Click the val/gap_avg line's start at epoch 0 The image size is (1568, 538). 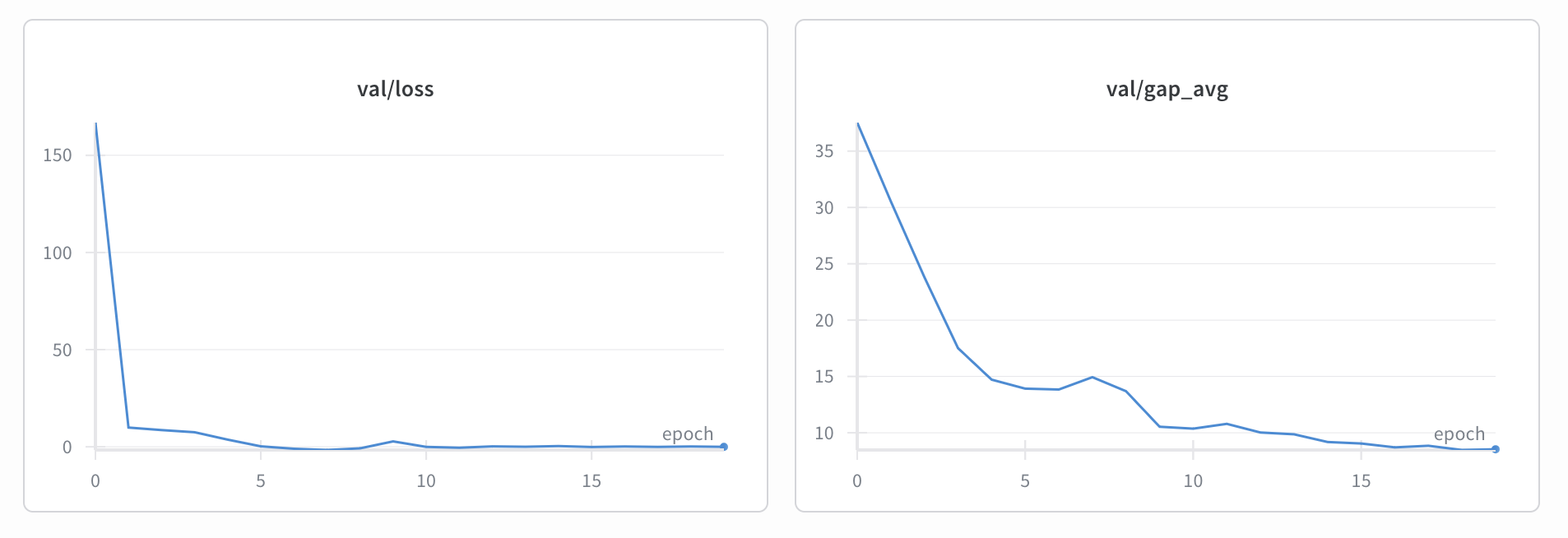pyautogui.click(x=858, y=124)
